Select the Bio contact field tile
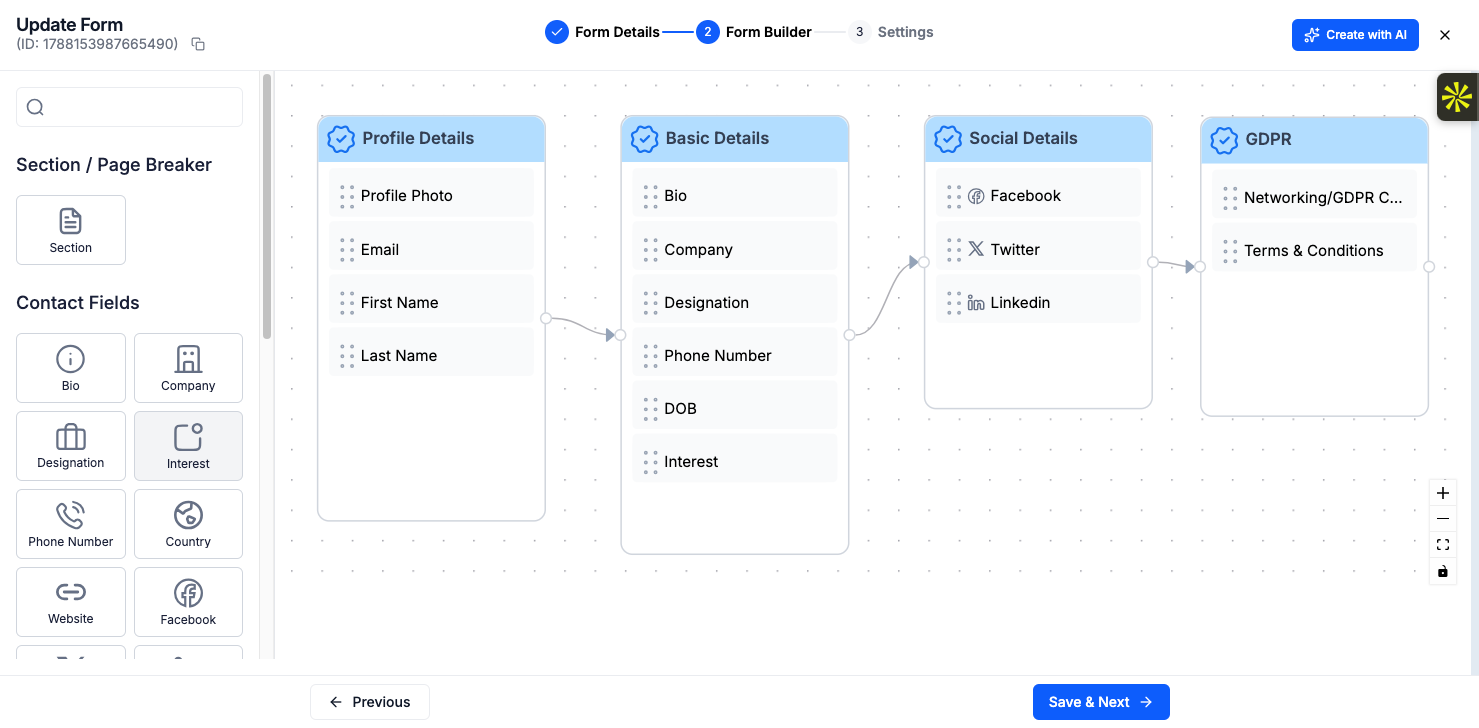Screen dimensions: 1479x728 point(71,368)
